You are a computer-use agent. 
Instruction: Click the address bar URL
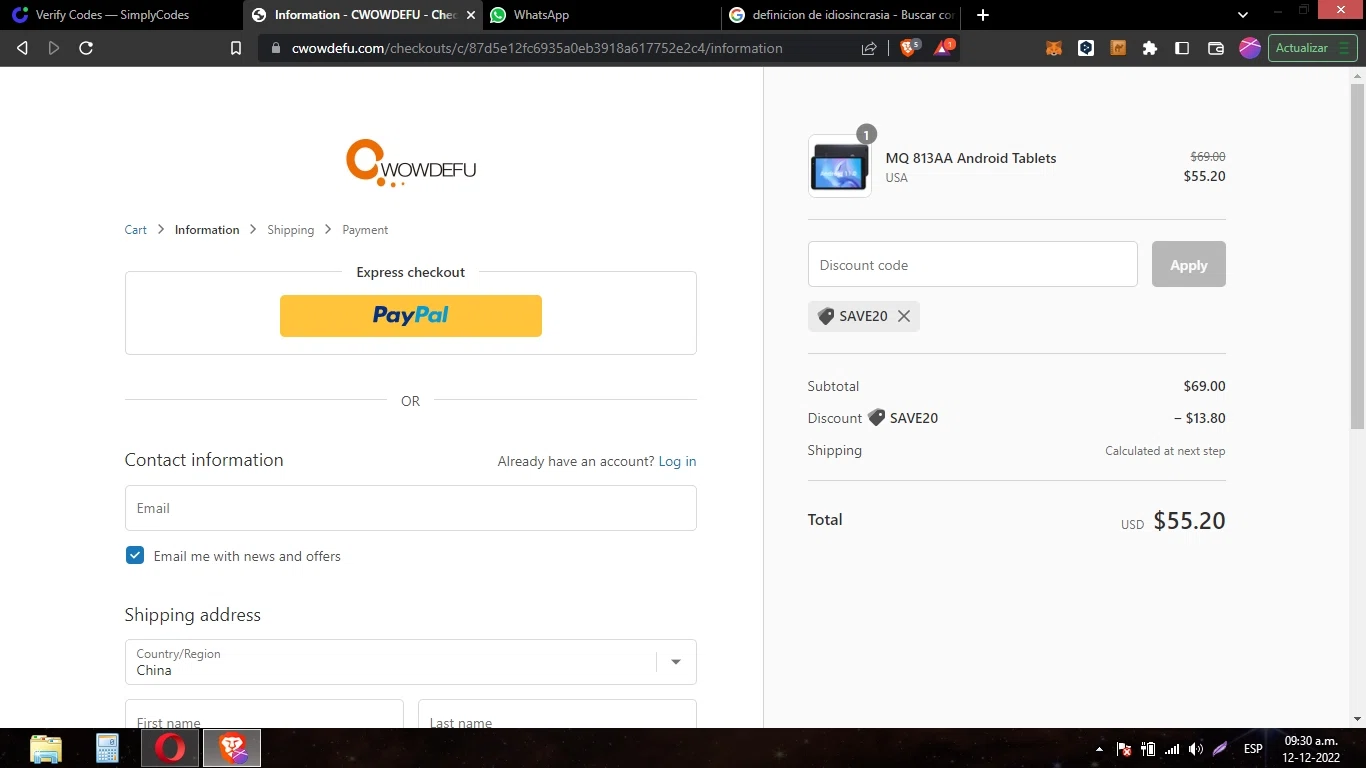(x=537, y=48)
